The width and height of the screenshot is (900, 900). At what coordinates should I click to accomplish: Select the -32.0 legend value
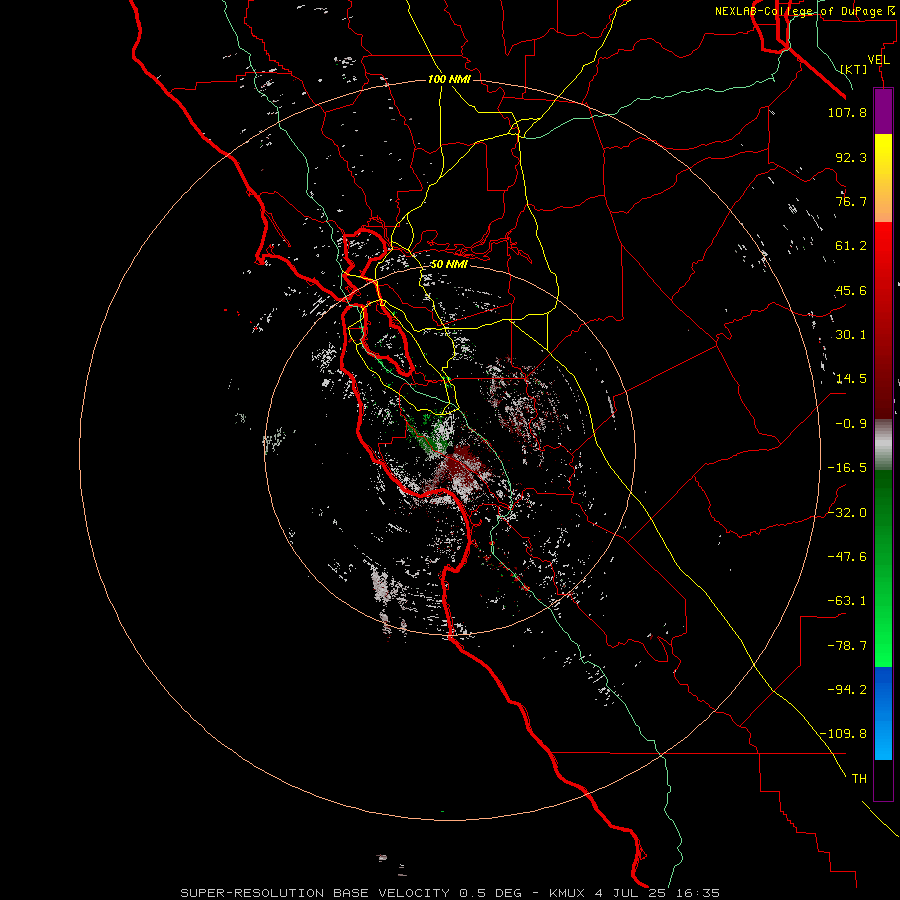pos(847,513)
